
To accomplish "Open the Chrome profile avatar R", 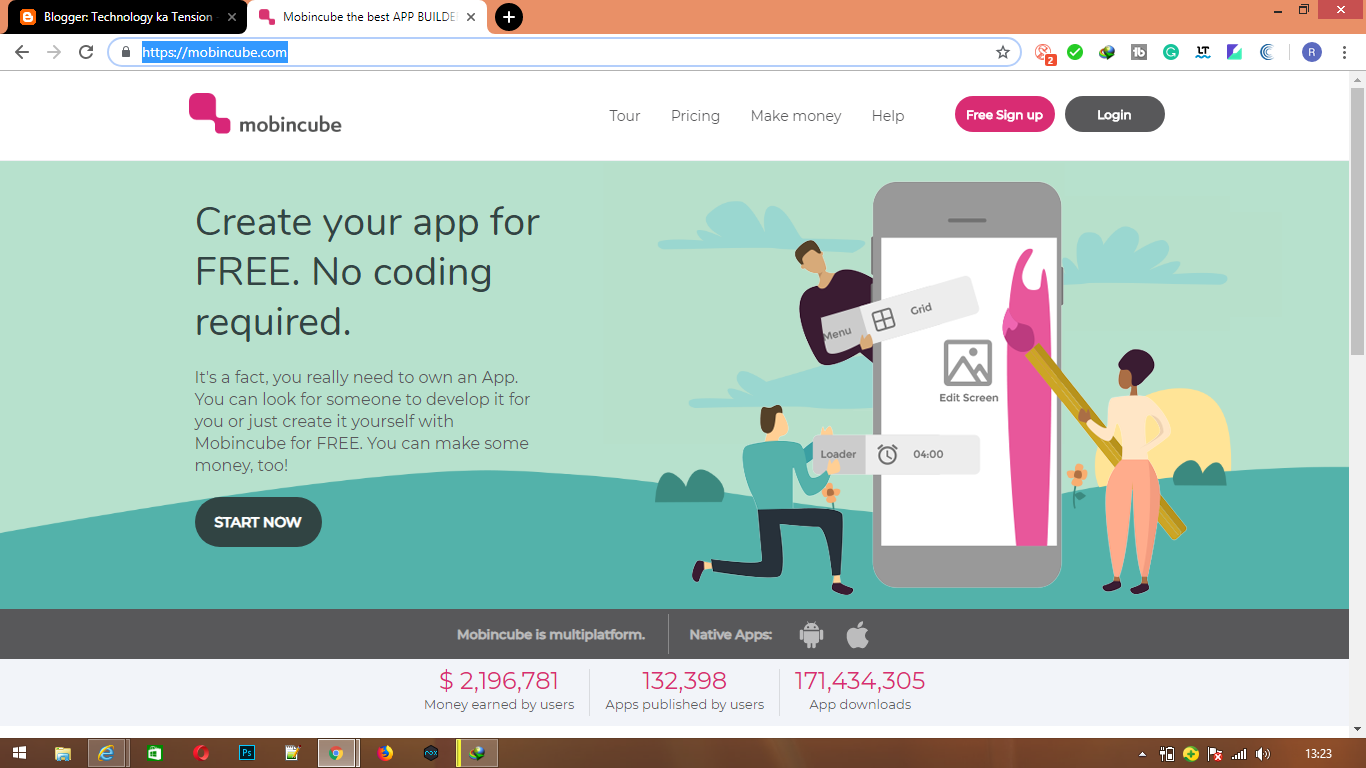I will [x=1311, y=52].
